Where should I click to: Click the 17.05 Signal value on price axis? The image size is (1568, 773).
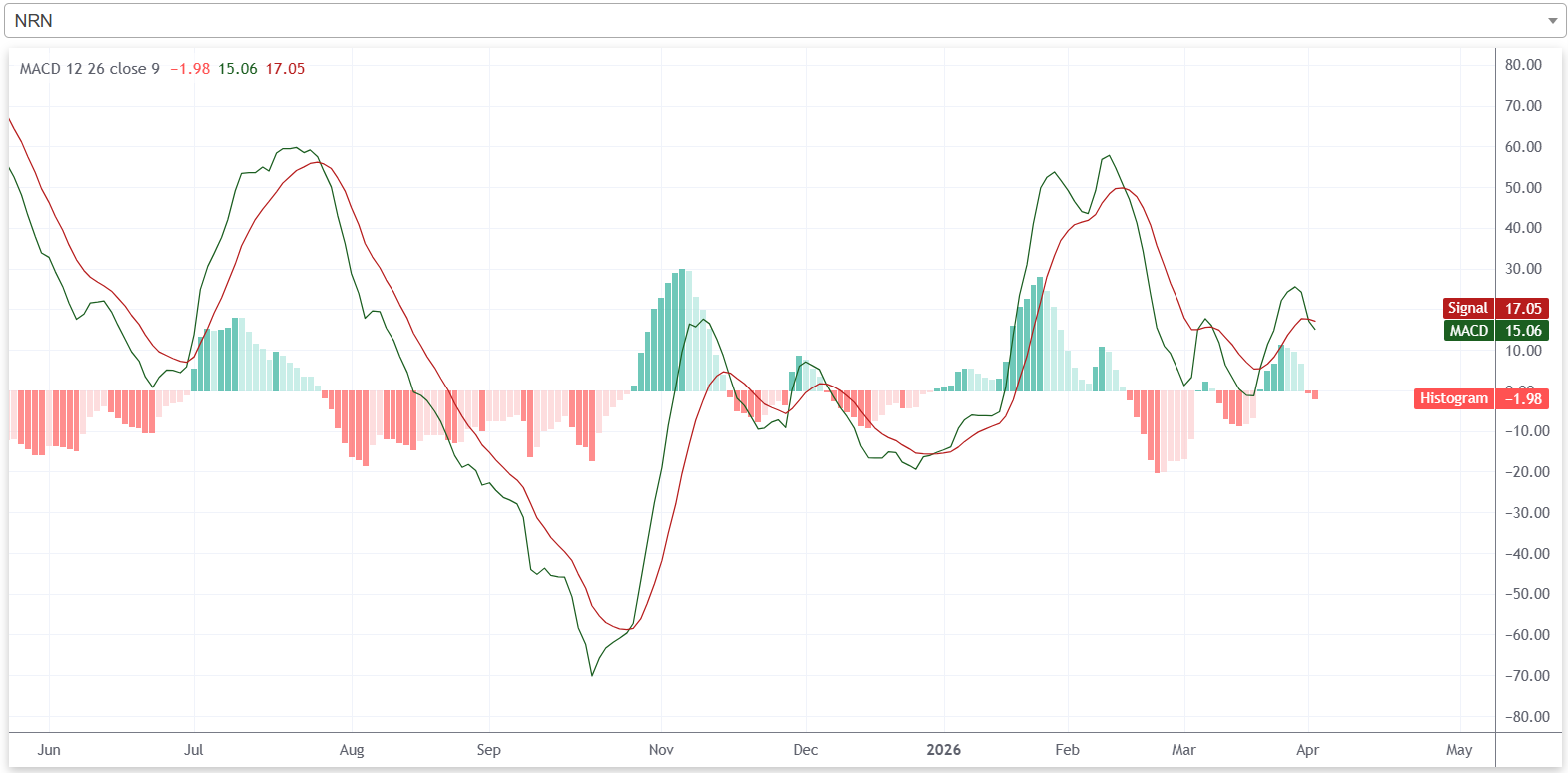tap(1523, 309)
